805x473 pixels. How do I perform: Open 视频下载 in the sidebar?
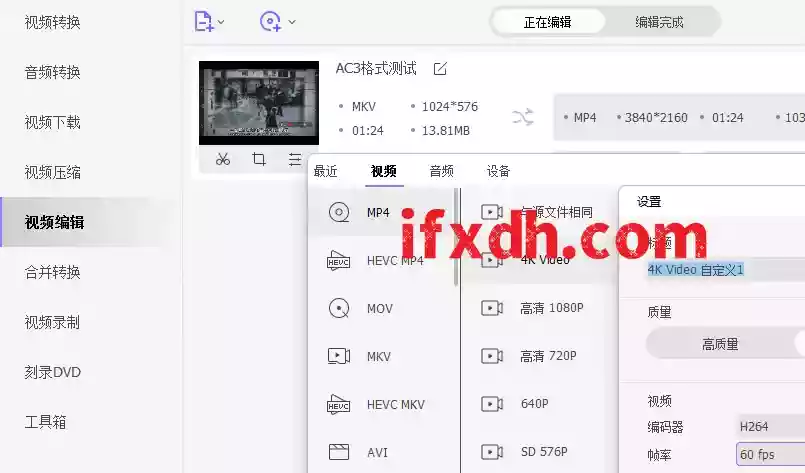52,122
